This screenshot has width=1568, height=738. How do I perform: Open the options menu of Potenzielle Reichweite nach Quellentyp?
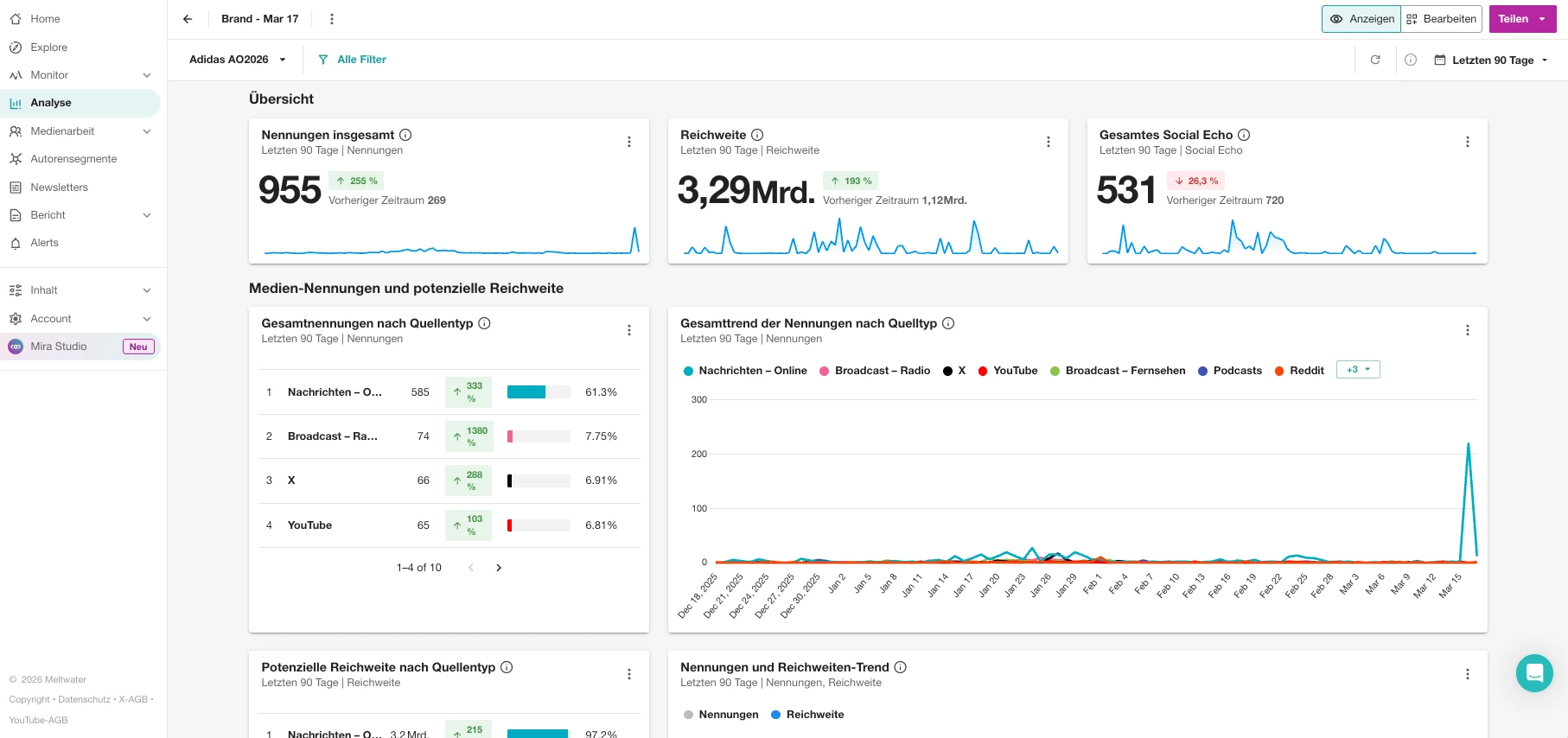[x=629, y=674]
